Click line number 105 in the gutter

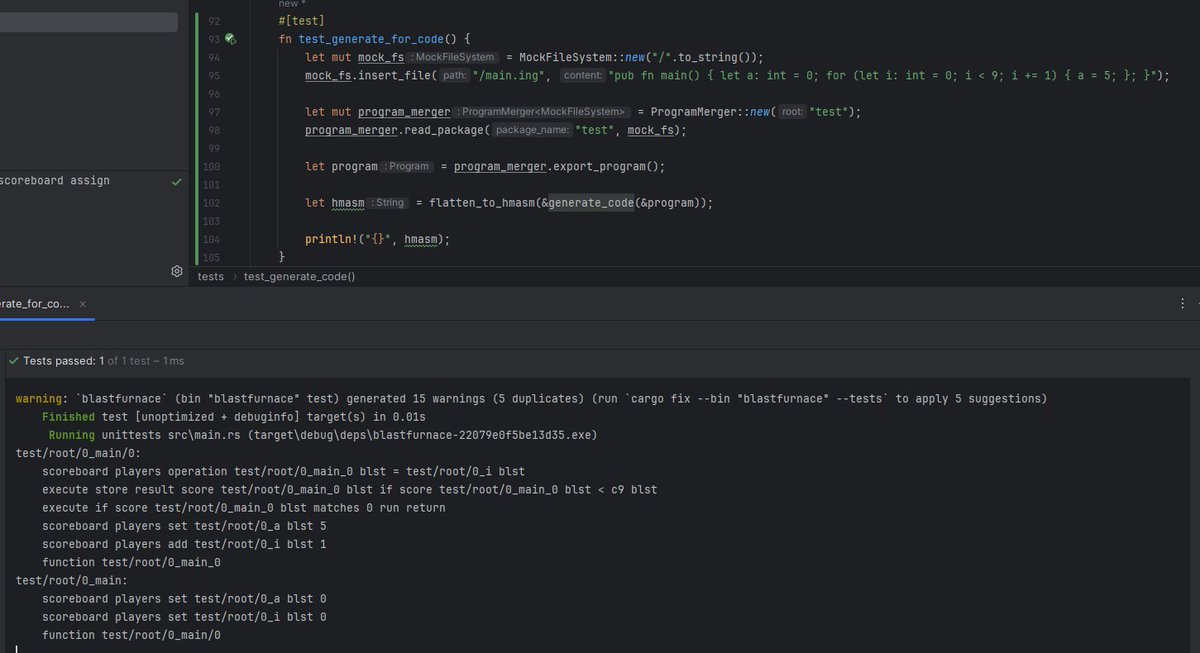(213, 258)
